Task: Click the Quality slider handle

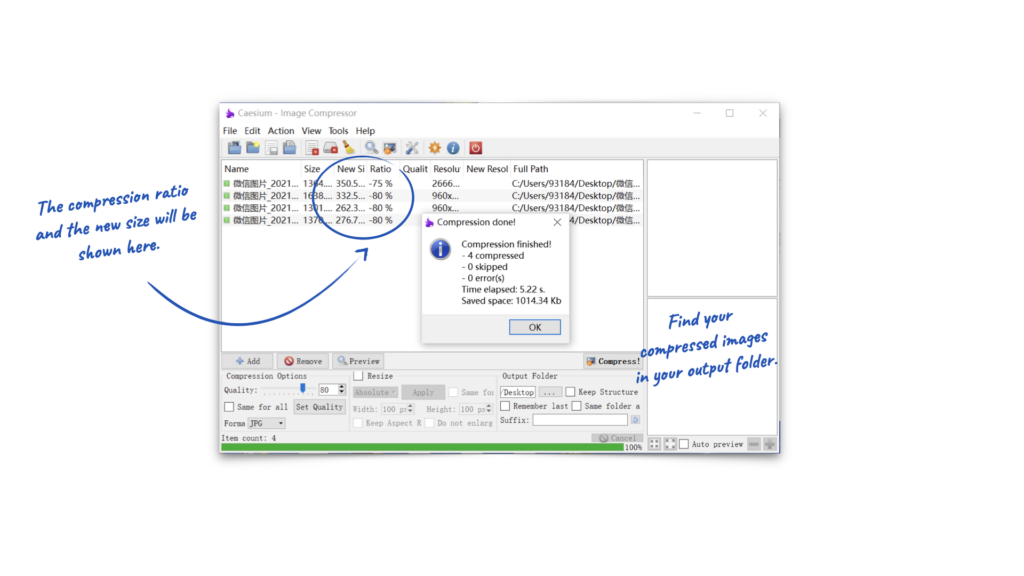Action: tap(302, 389)
